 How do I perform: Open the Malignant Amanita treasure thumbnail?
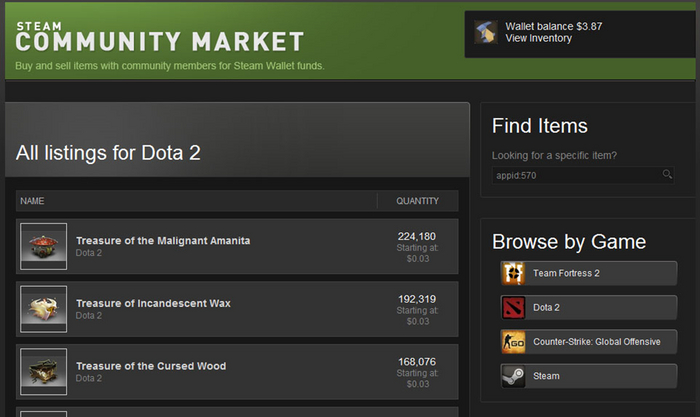(44, 247)
